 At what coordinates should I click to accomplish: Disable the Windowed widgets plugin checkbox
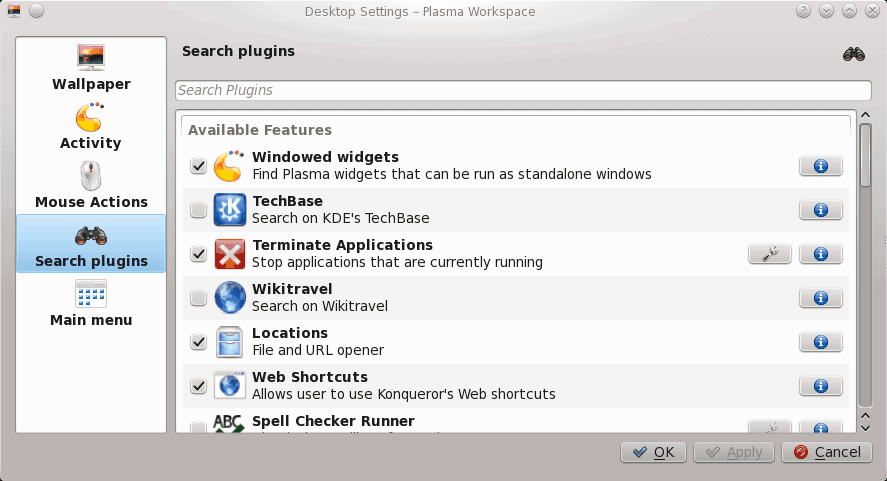pyautogui.click(x=198, y=166)
